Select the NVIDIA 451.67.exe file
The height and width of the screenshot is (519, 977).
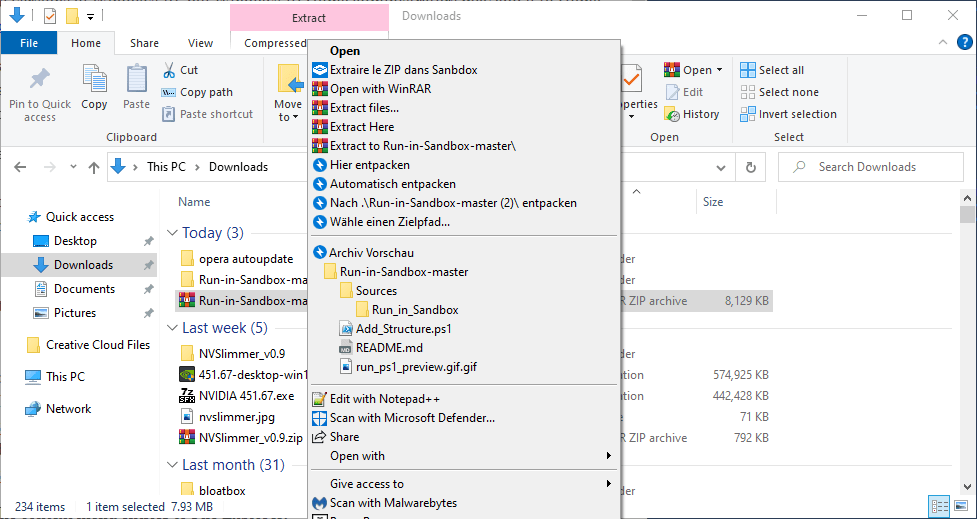click(244, 396)
